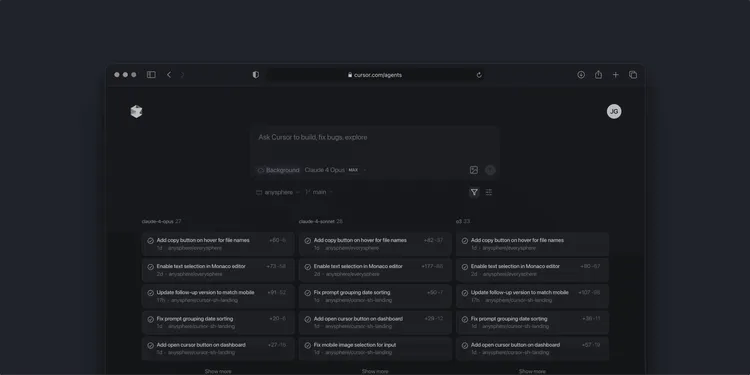Click check icon of sonnet 'Fix mobile image selection' card
Screen dimensions: 750x375
(x=308, y=345)
